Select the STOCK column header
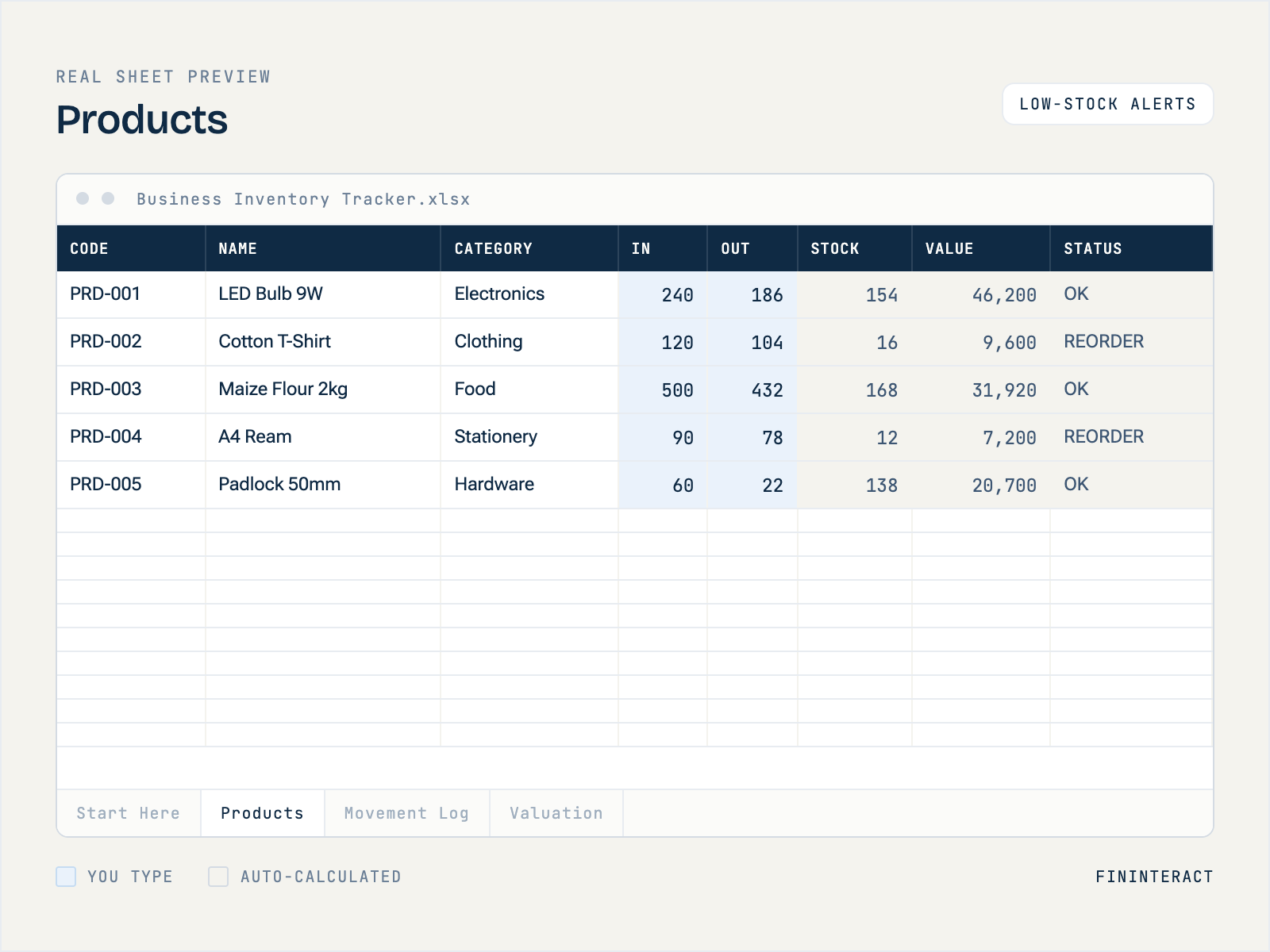 855,248
